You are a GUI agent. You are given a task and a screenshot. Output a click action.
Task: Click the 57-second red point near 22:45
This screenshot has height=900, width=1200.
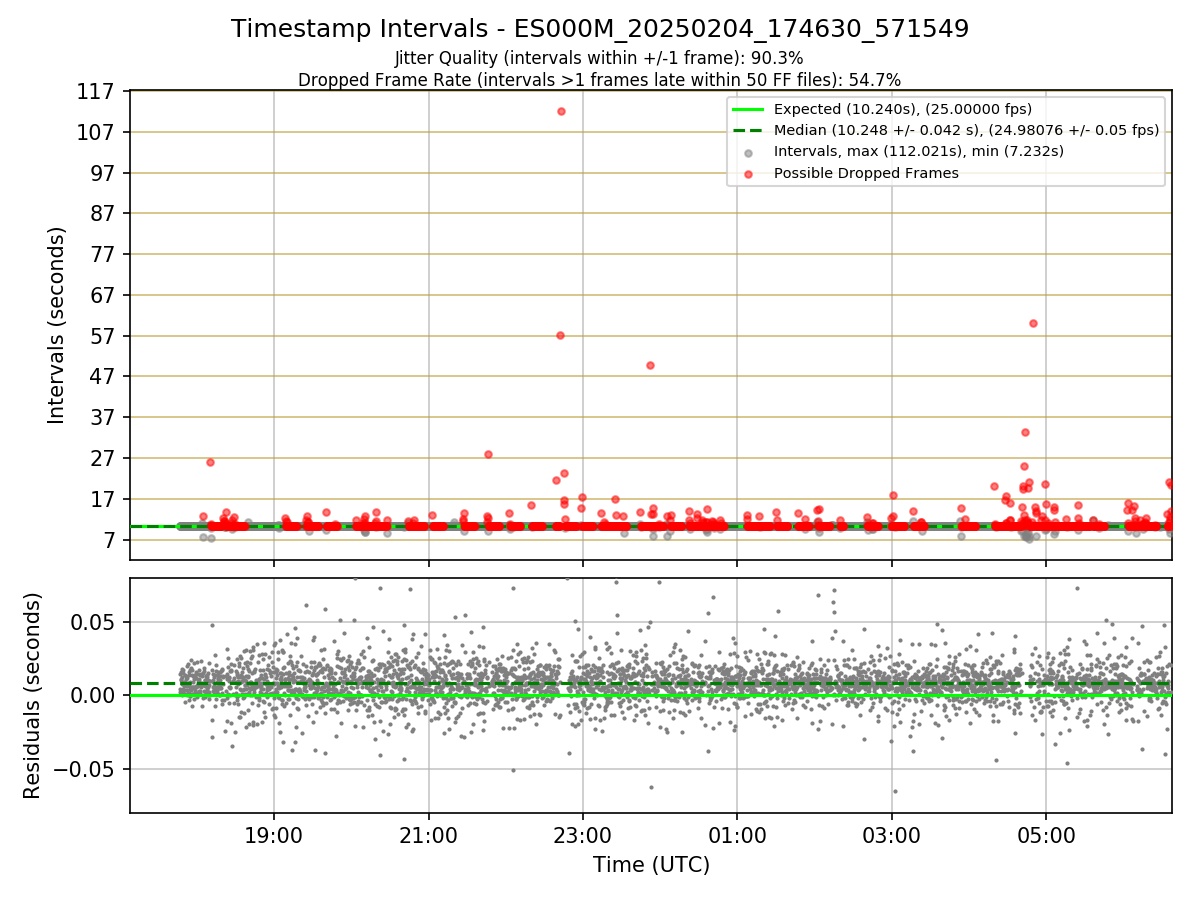point(560,335)
